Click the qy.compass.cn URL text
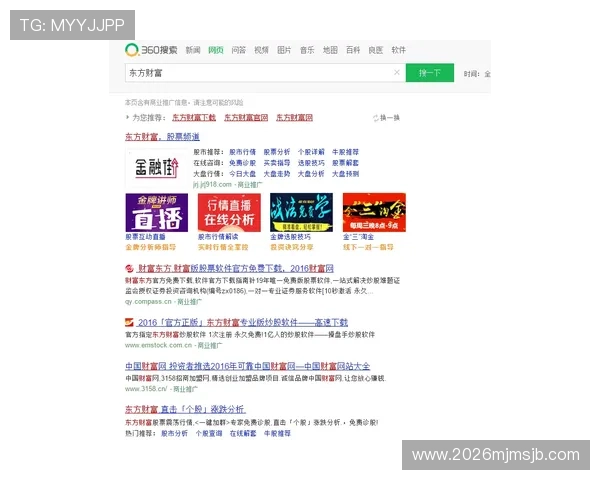600x480 pixels. (148, 302)
